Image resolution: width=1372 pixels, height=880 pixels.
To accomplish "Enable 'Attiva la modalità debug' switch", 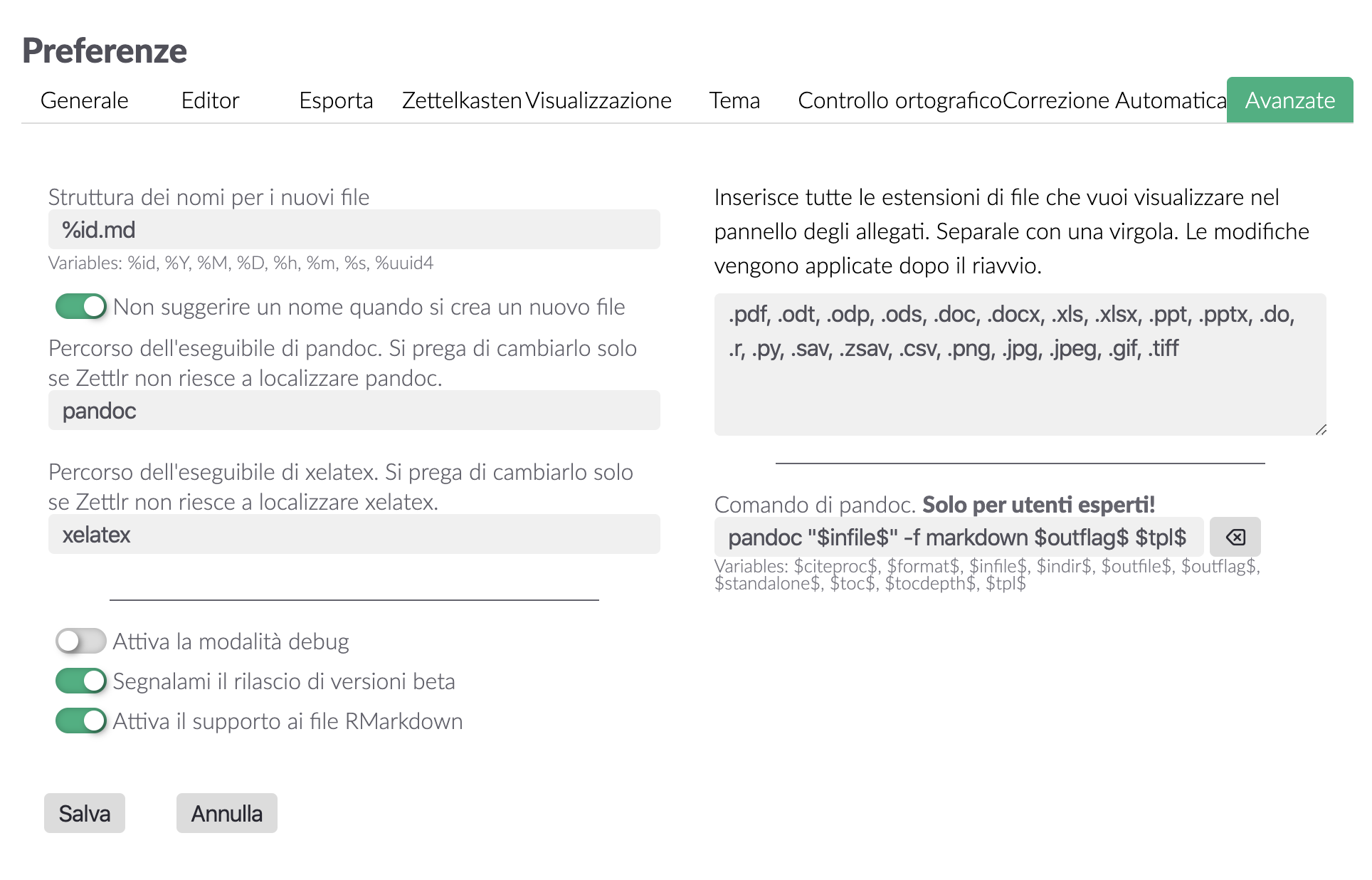I will pyautogui.click(x=81, y=641).
